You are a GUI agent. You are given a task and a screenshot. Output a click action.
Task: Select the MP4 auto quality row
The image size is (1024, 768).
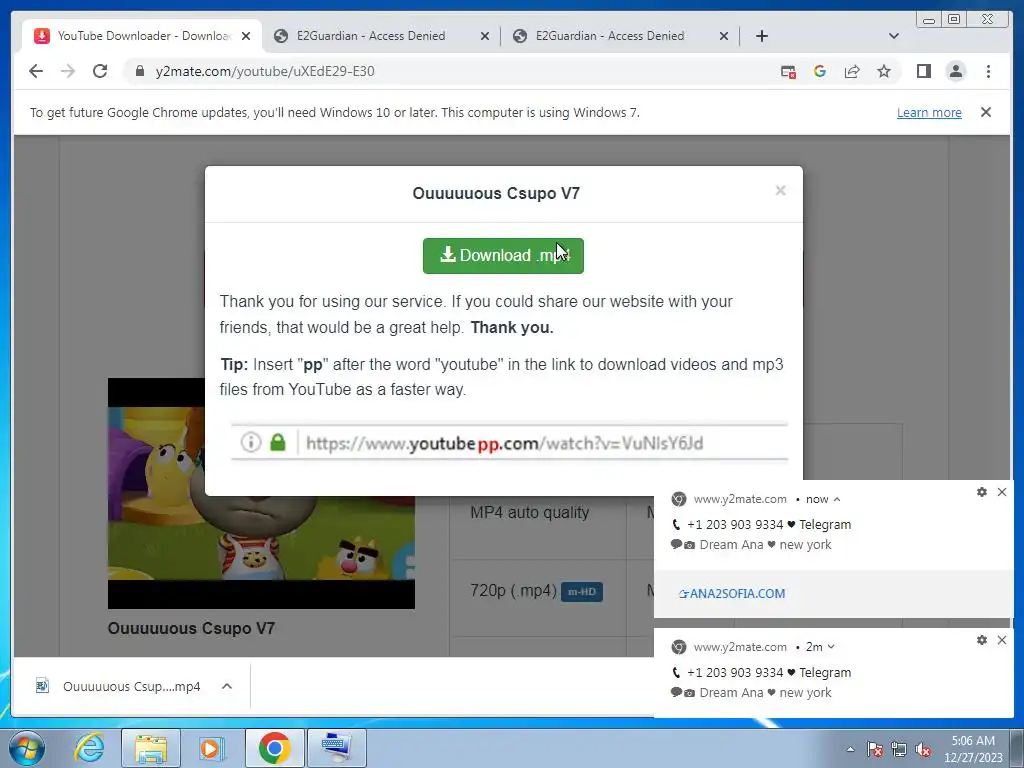click(530, 513)
